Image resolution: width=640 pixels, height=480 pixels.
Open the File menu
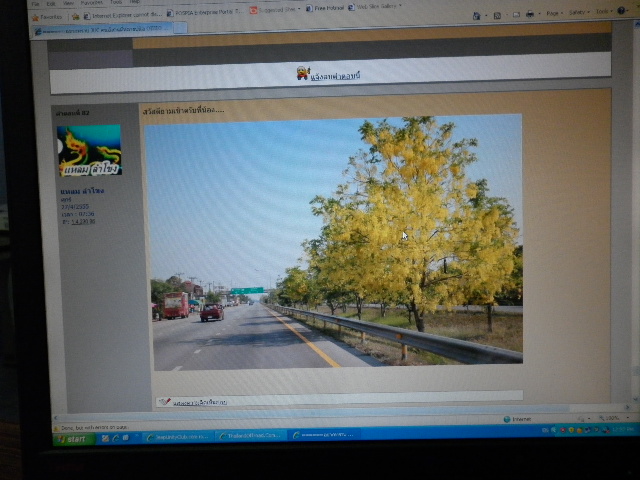click(36, 4)
